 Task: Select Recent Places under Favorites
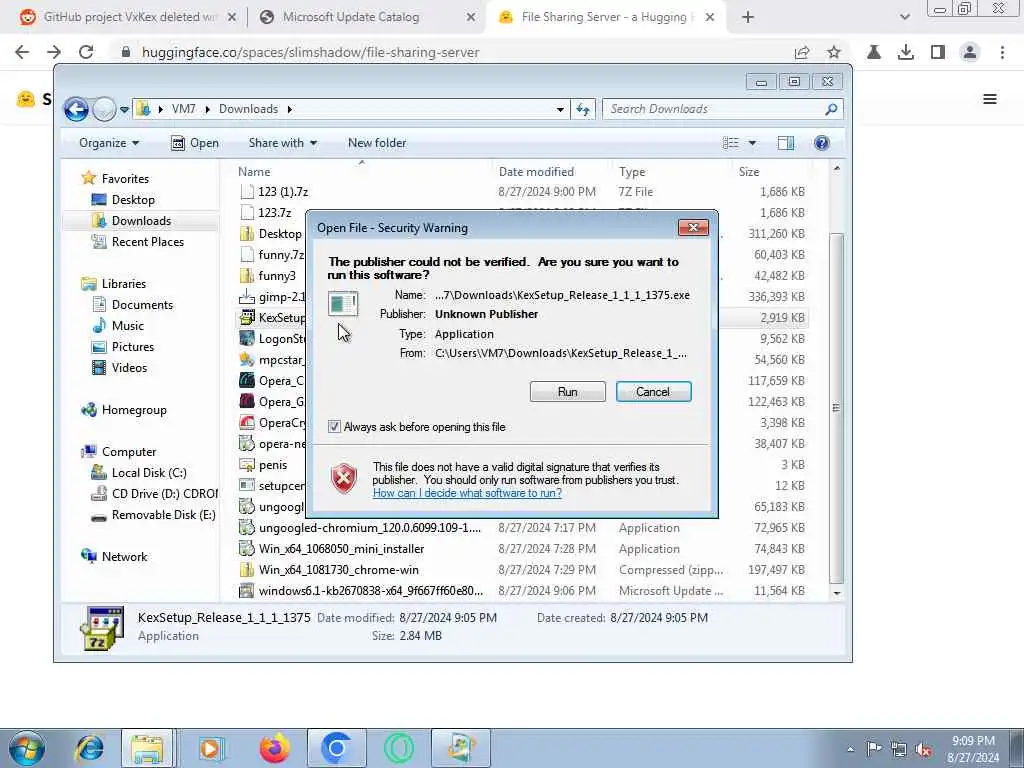(x=148, y=242)
